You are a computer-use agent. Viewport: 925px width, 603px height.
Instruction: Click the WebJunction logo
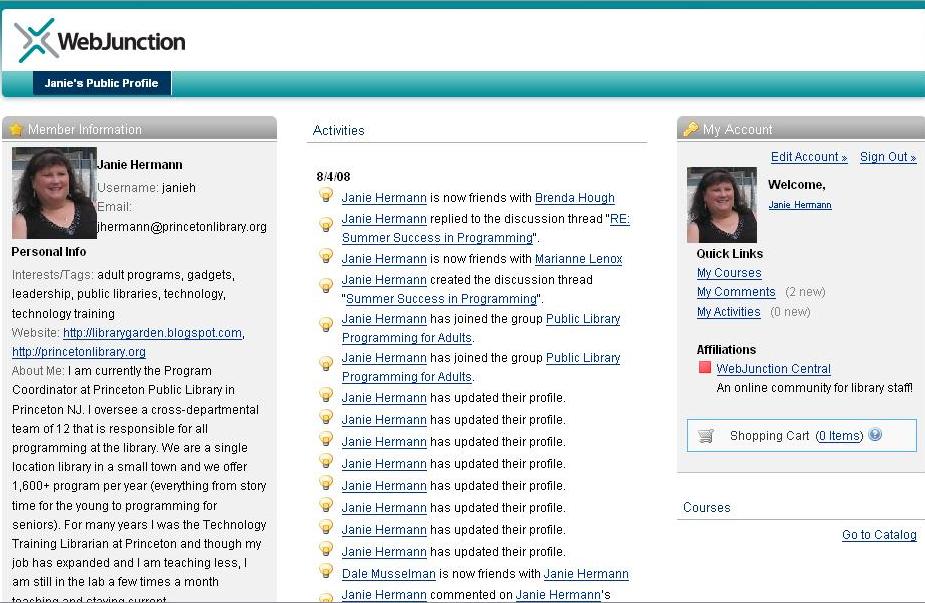[x=100, y=41]
